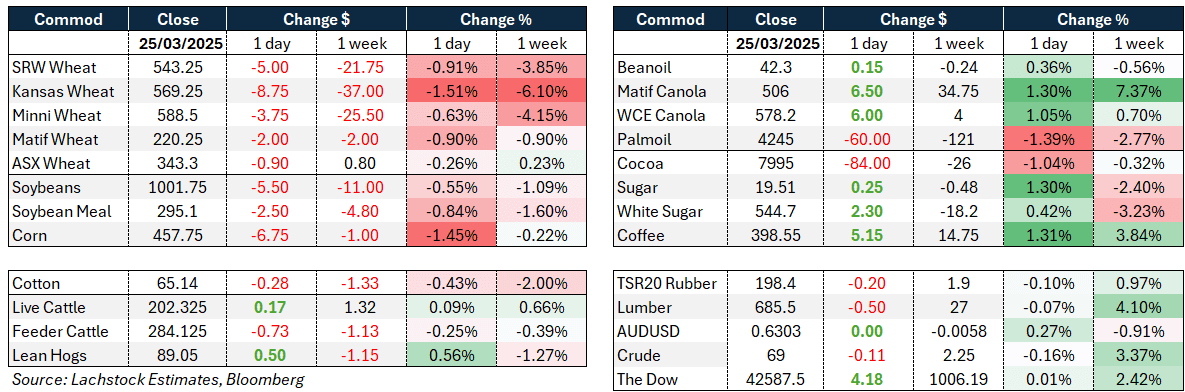Select the Corn 1 day -1.45% cell
The width and height of the screenshot is (1185, 392).
click(x=452, y=235)
